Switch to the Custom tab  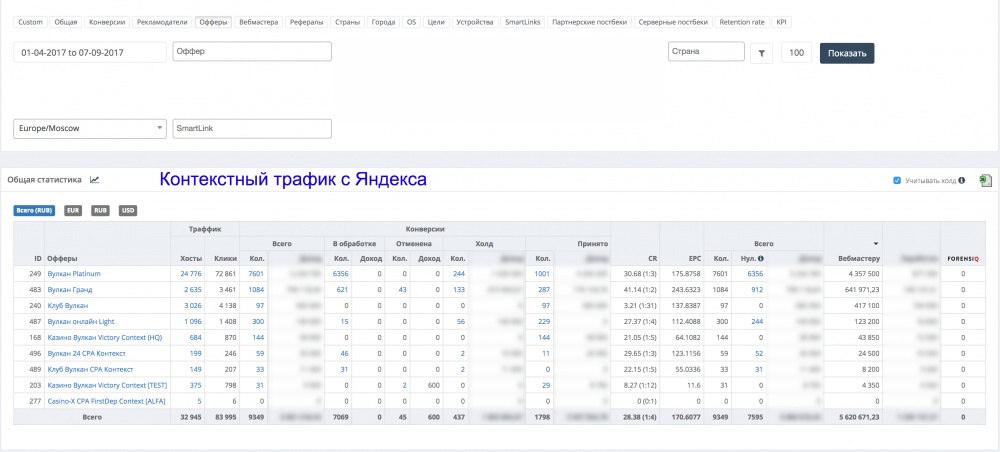(30, 22)
